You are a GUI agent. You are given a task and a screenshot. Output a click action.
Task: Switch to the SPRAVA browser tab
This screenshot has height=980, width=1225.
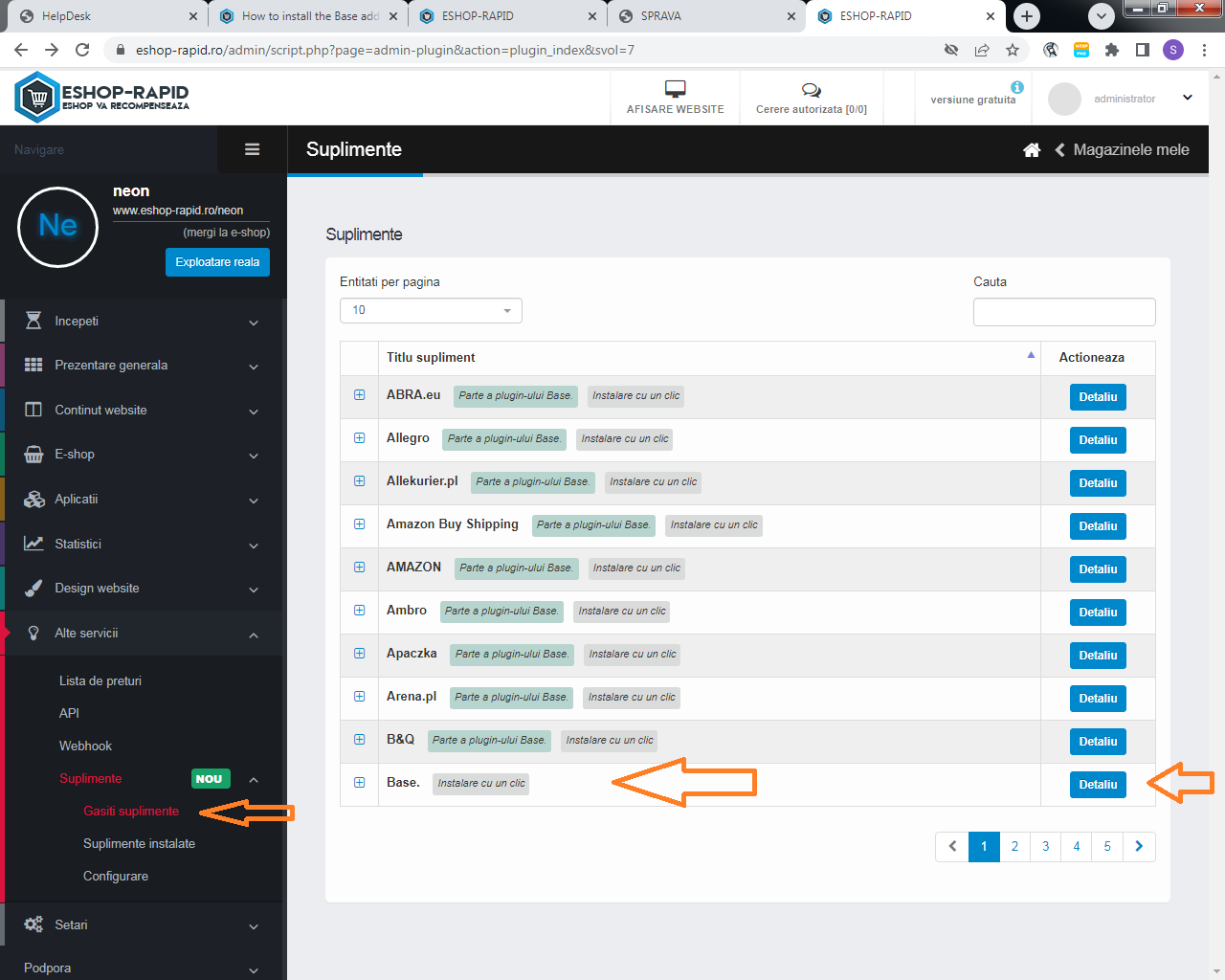coord(706,16)
